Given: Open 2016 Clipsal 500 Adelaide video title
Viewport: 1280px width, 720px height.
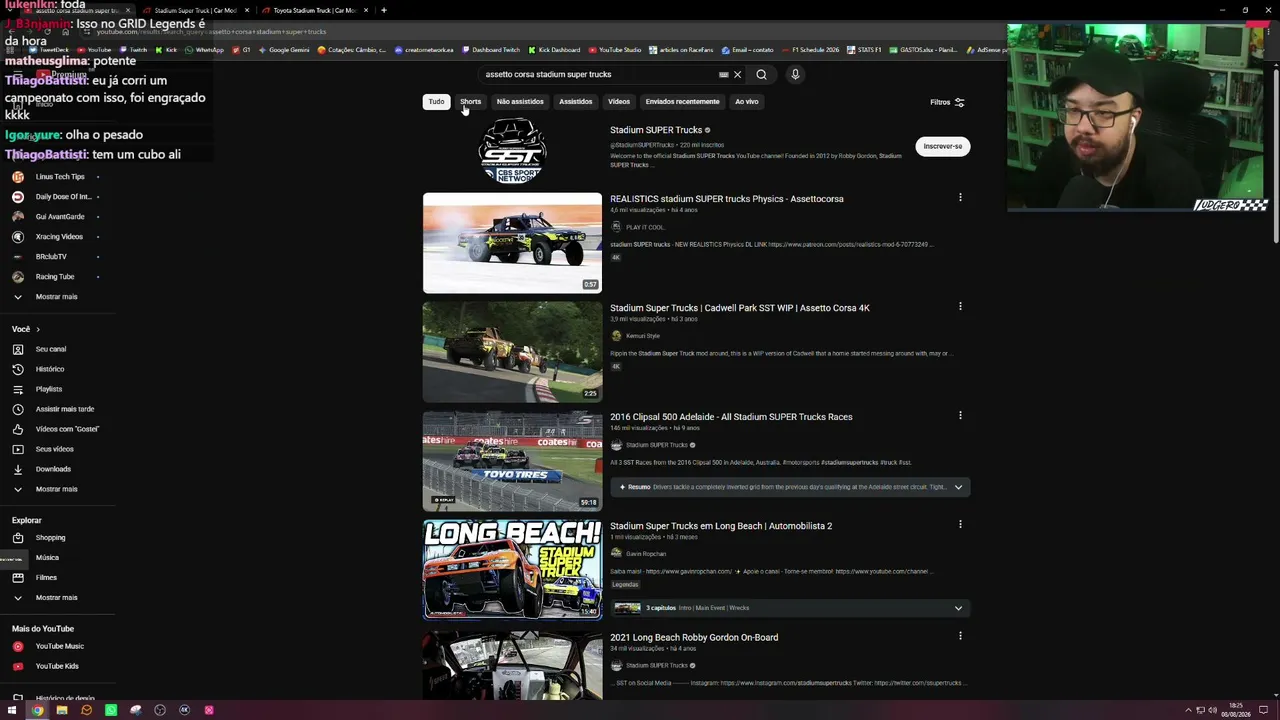Looking at the screenshot, I should [731, 417].
